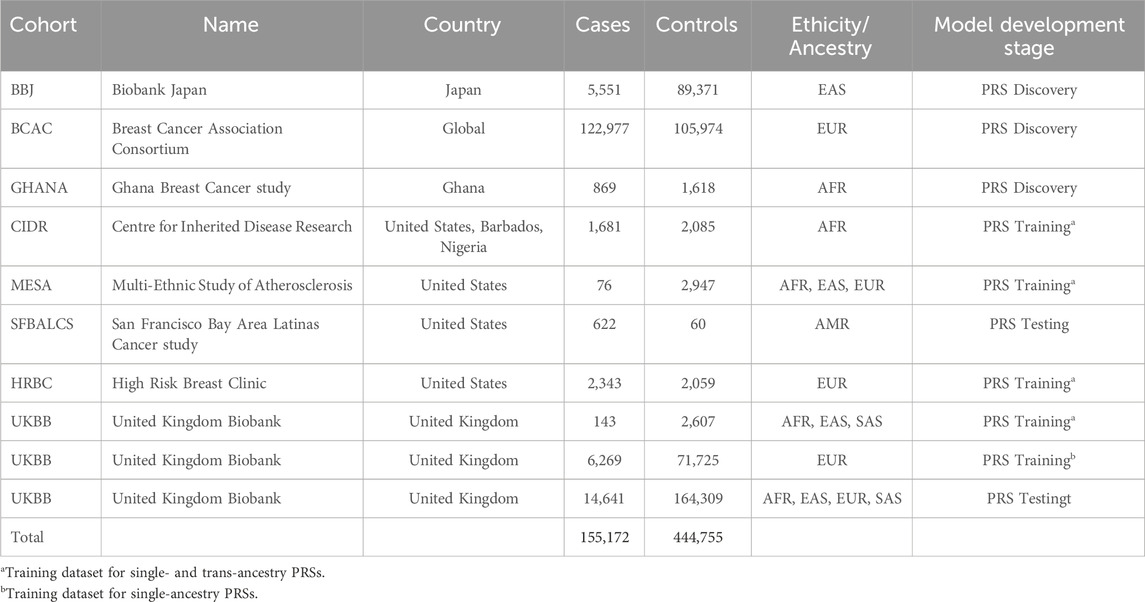Select the High Risk Breast Clinic name
Image resolution: width=1145 pixels, height=602 pixels.
[189, 384]
